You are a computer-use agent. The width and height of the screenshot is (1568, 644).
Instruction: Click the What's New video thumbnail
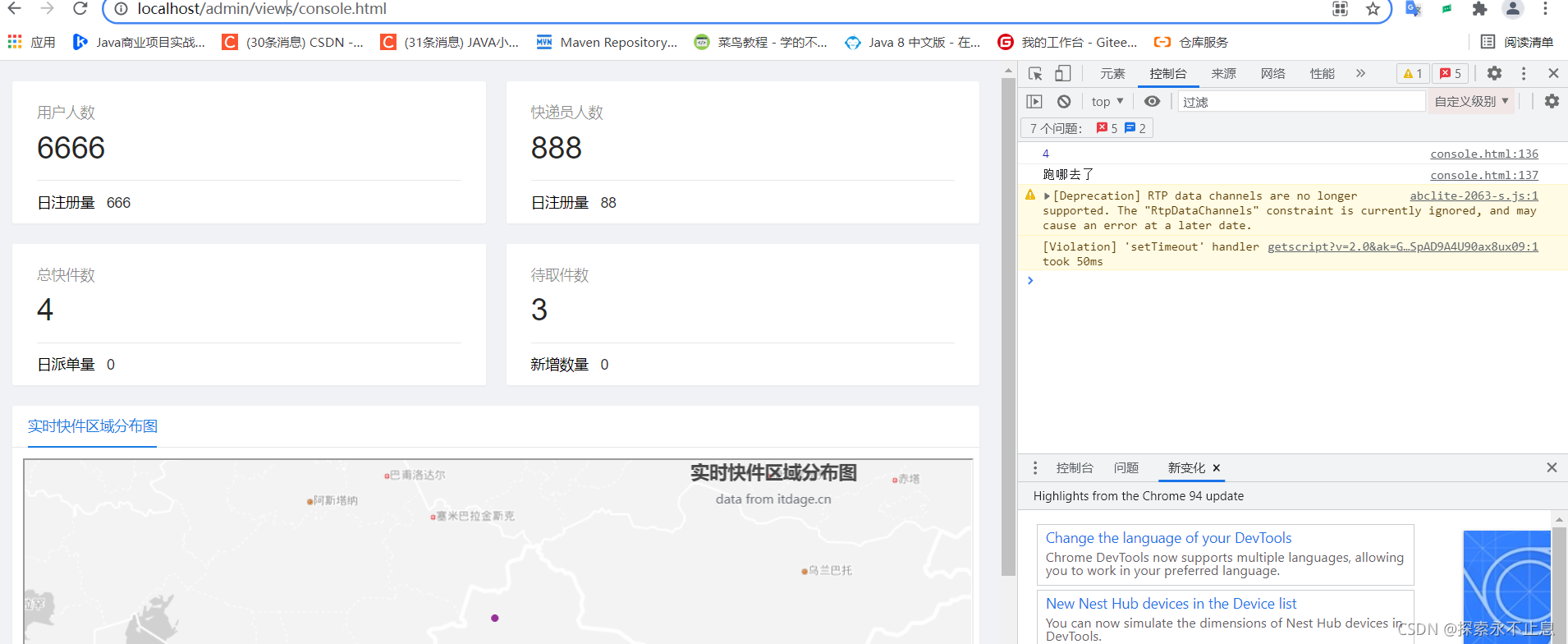pyautogui.click(x=1507, y=586)
